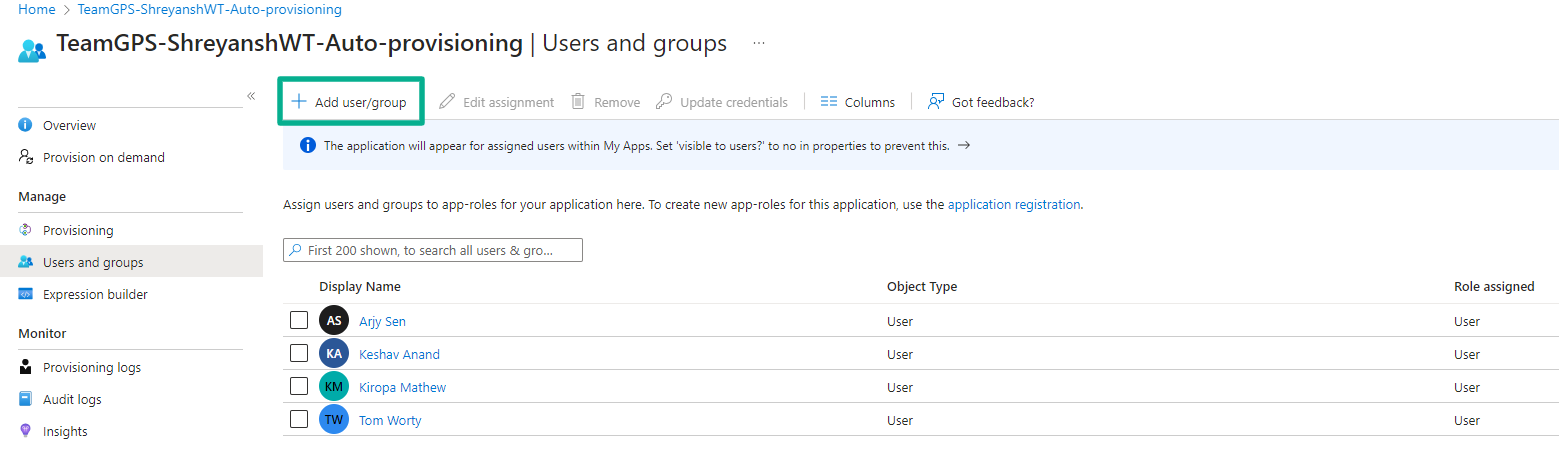This screenshot has height=463, width=1559.
Task: Click Role assigned cell for Tom Worty
Action: [1467, 420]
